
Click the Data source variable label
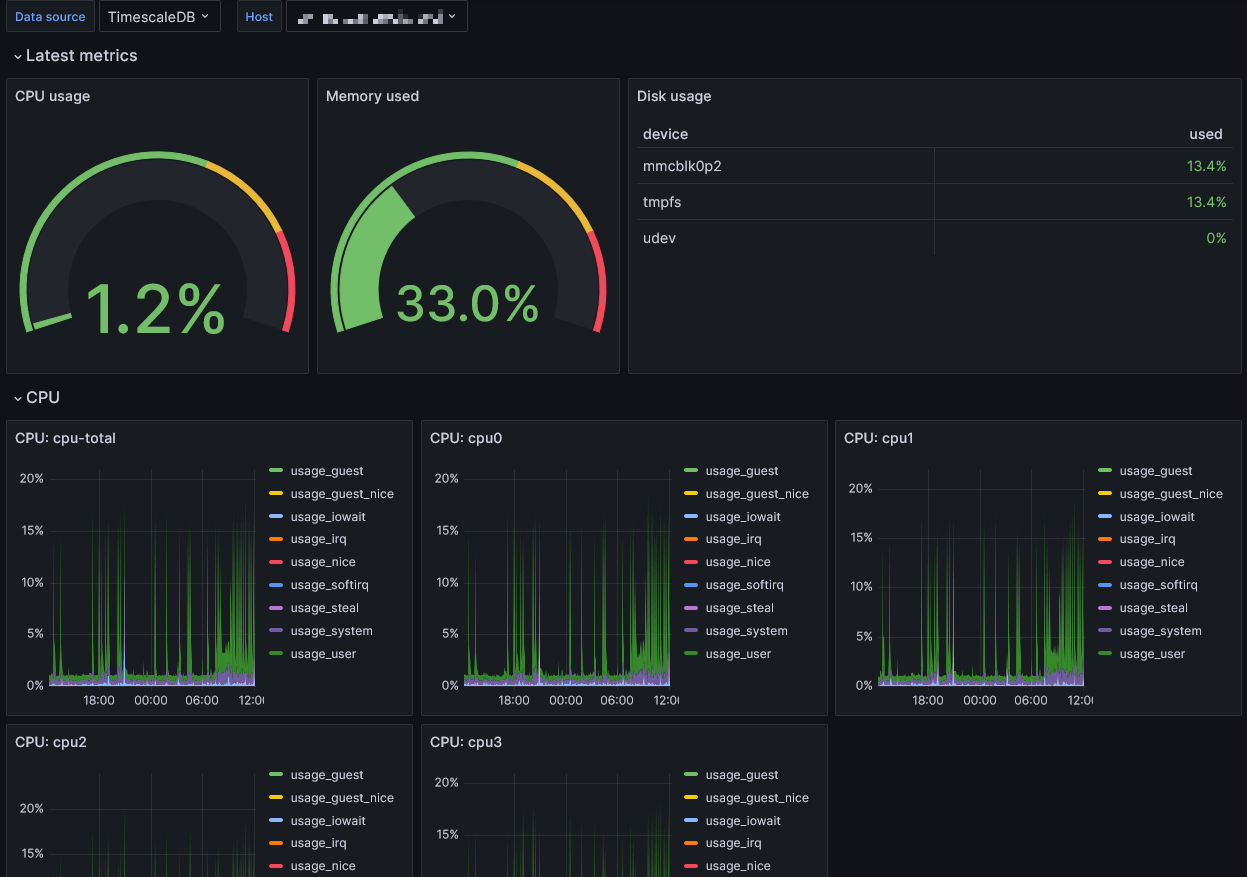point(50,16)
